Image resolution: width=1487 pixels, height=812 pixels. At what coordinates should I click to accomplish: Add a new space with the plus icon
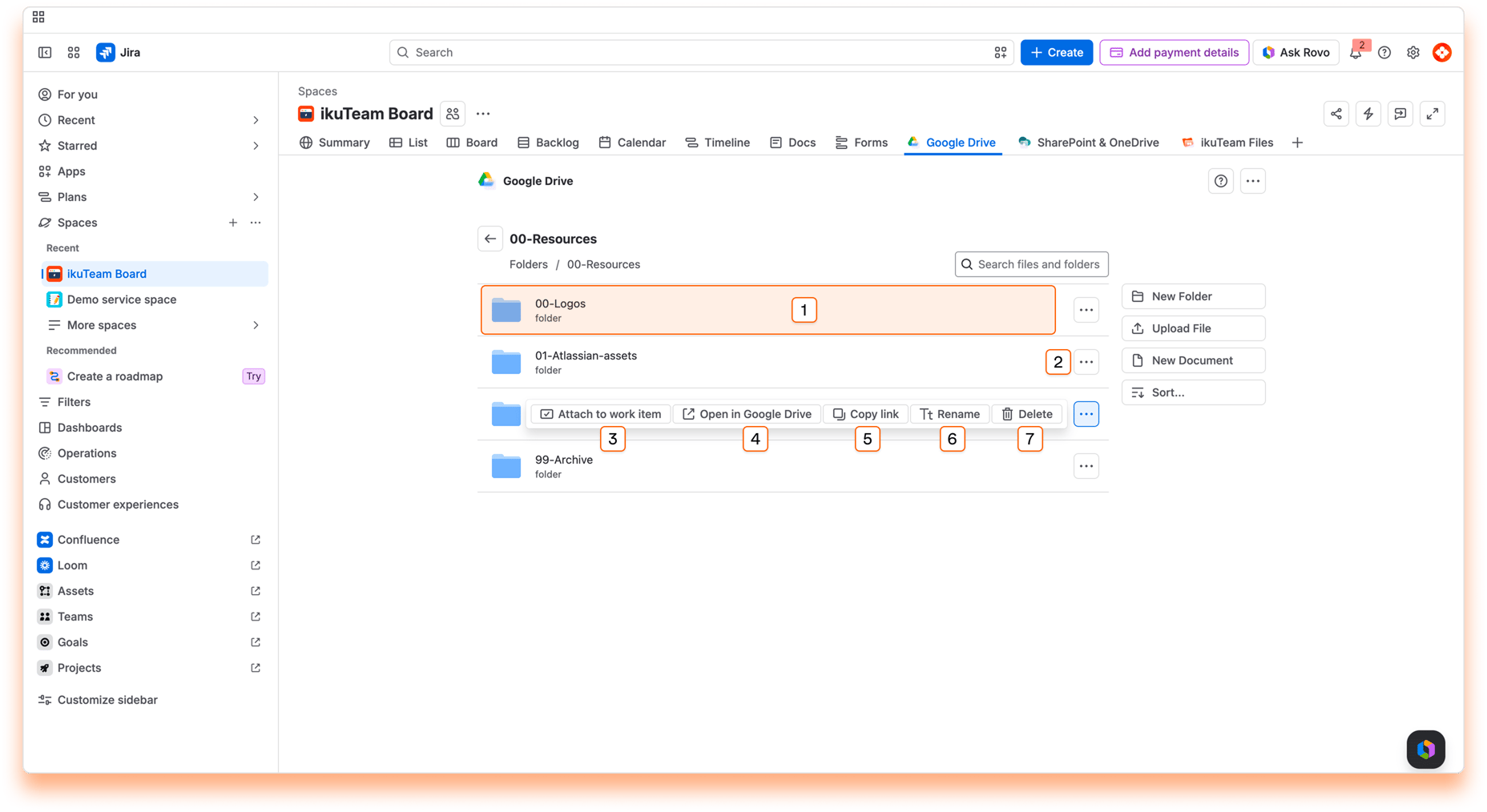click(233, 223)
